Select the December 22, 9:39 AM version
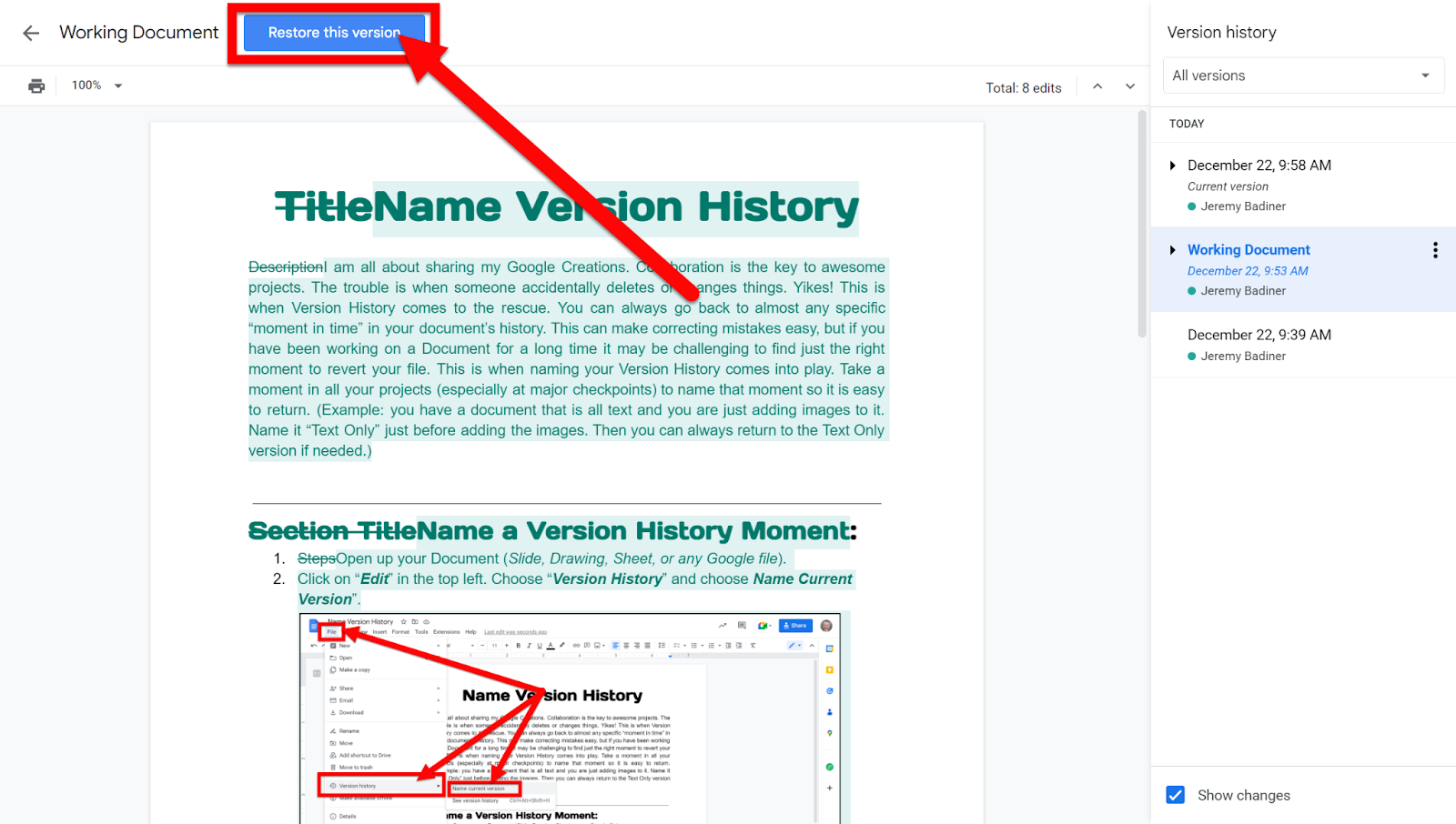This screenshot has width=1456, height=824. tap(1303, 345)
